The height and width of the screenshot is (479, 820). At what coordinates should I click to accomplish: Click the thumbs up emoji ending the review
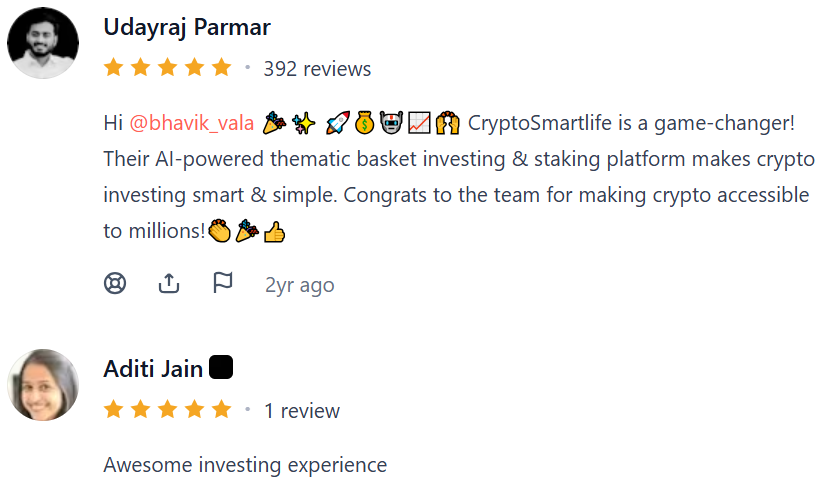pyautogui.click(x=274, y=232)
